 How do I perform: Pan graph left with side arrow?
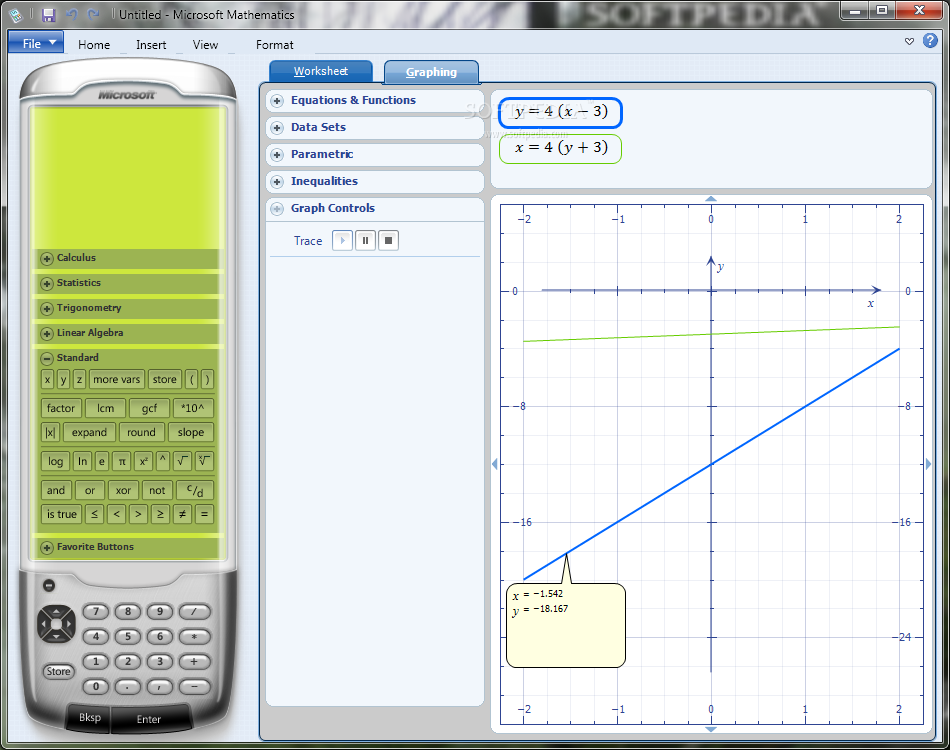494,464
